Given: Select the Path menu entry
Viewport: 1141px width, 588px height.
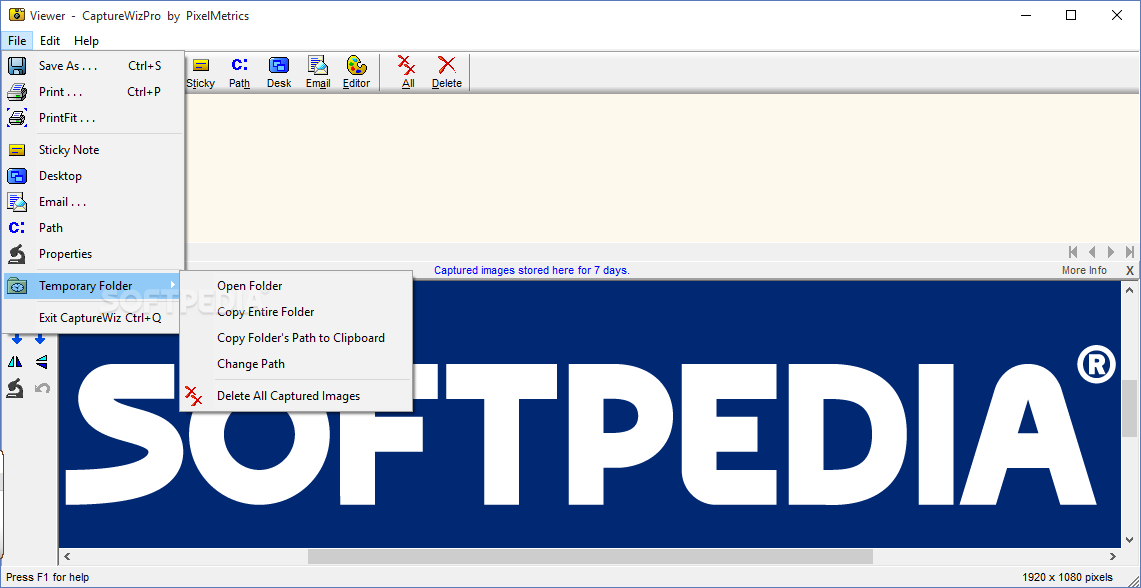Looking at the screenshot, I should point(93,228).
